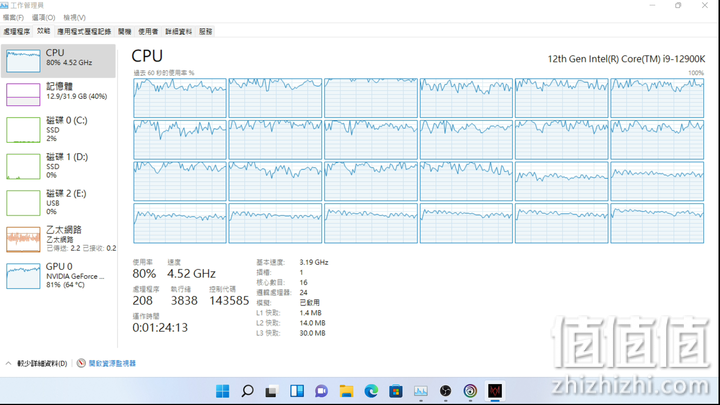Open the 檢視(V) menu
720x405 pixels.
(74, 17)
